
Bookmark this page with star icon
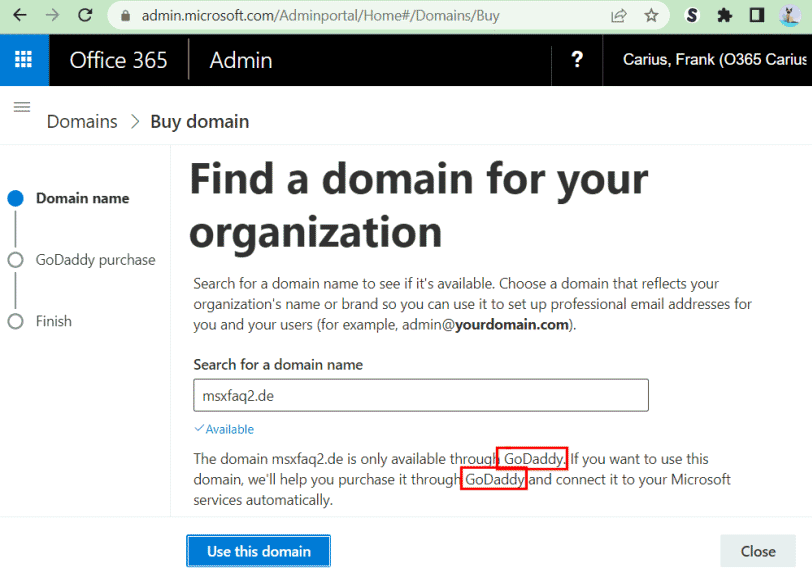[651, 16]
